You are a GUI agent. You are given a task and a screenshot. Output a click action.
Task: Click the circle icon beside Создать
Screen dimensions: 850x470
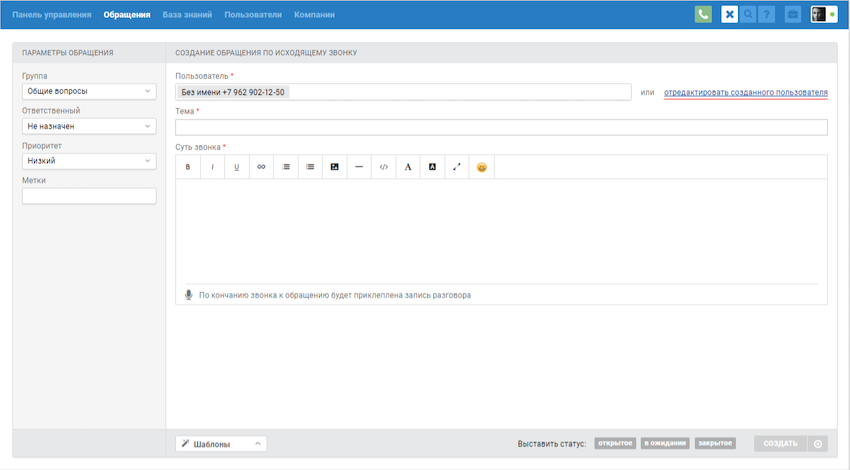818,444
